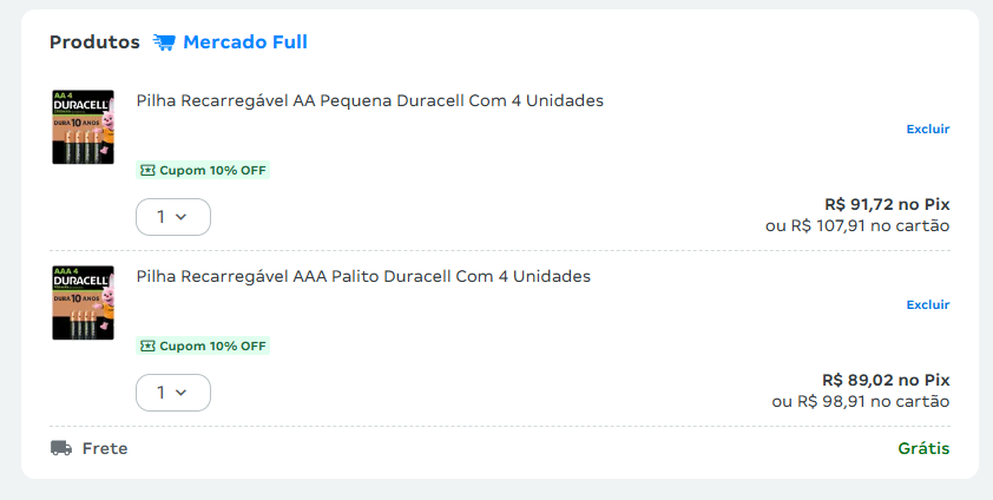Click the Mercado Full cart icon
This screenshot has width=993, height=500.
coord(164,42)
